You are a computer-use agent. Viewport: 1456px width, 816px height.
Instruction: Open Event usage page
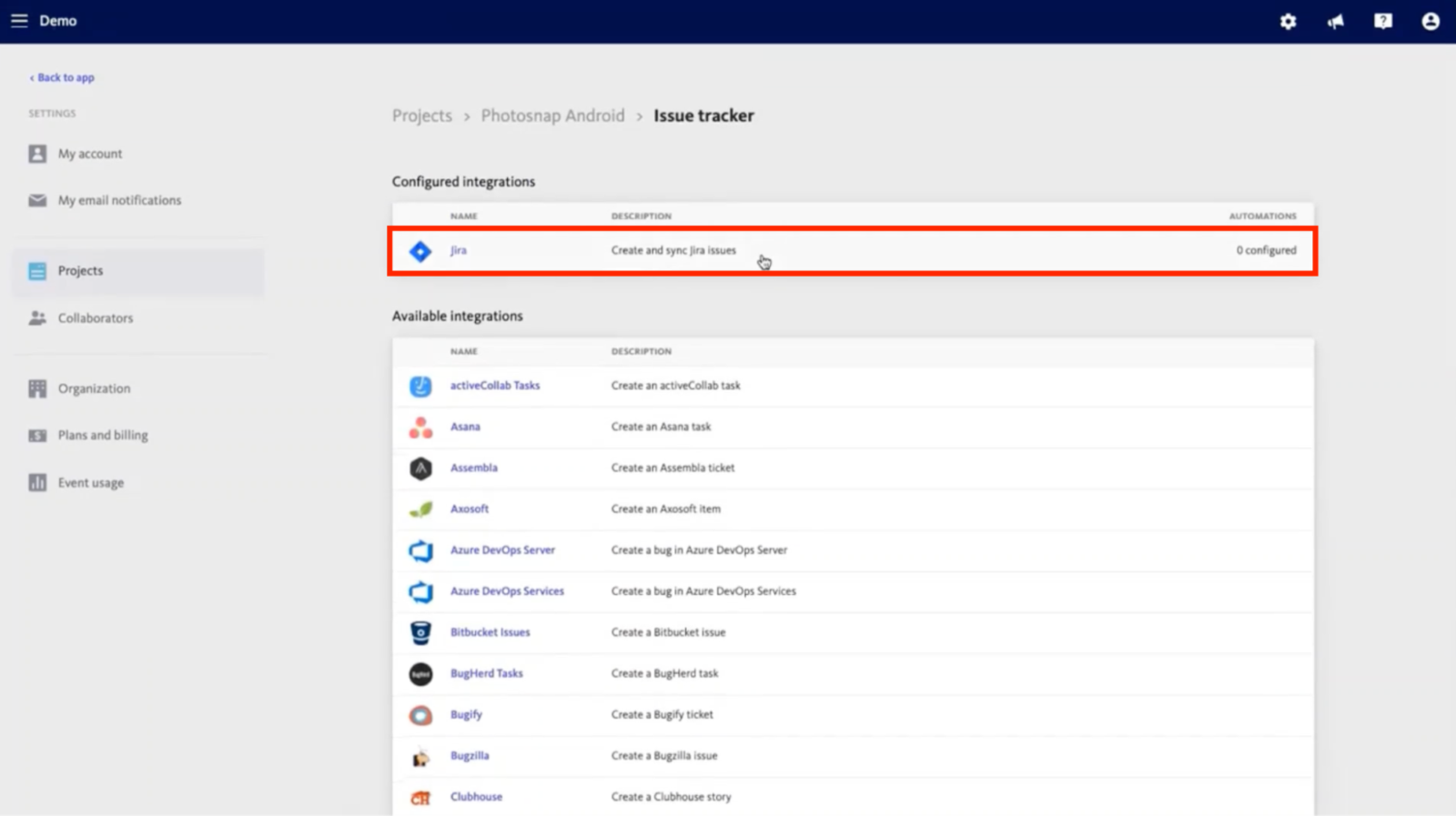coord(91,483)
